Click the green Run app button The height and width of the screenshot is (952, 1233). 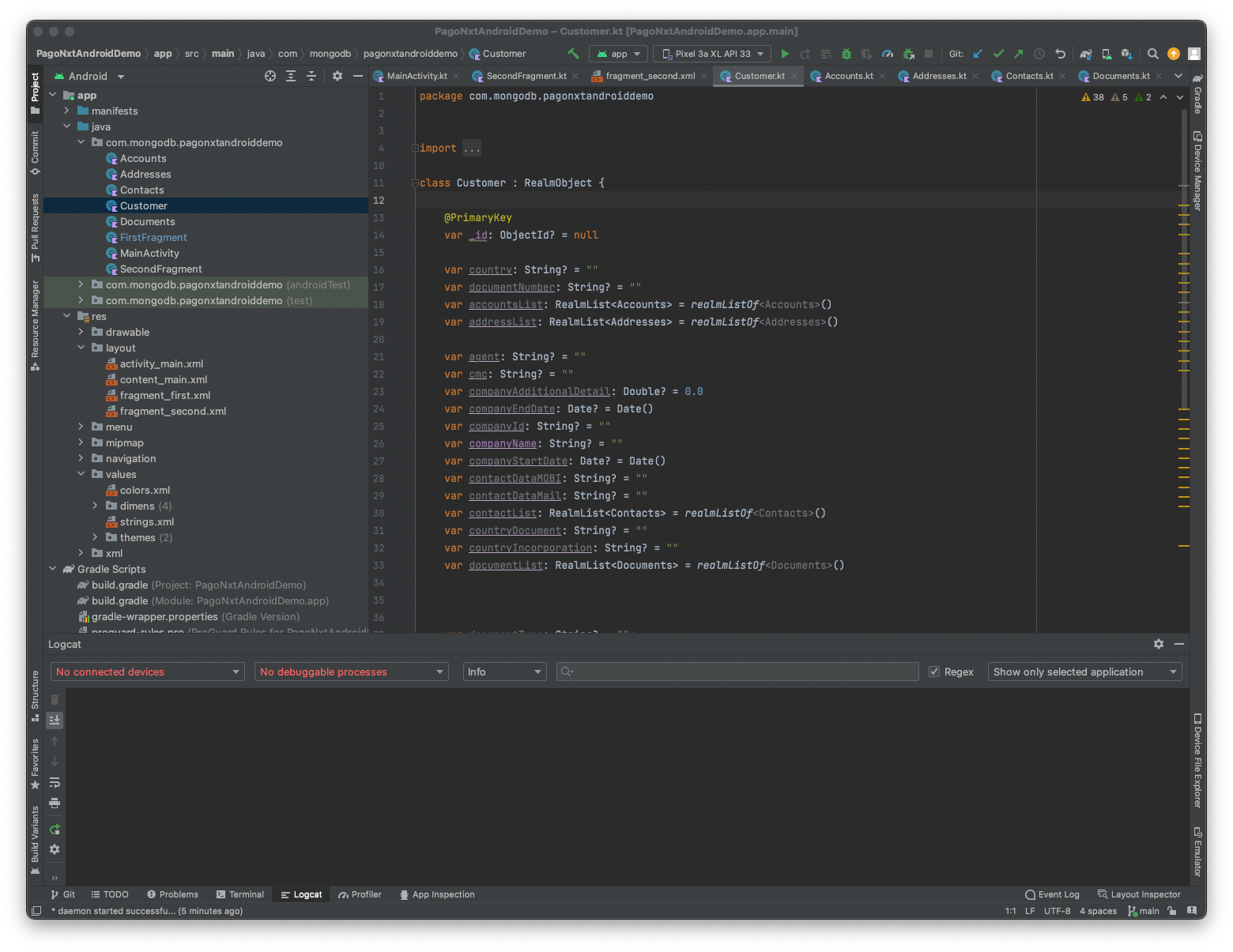click(x=785, y=54)
